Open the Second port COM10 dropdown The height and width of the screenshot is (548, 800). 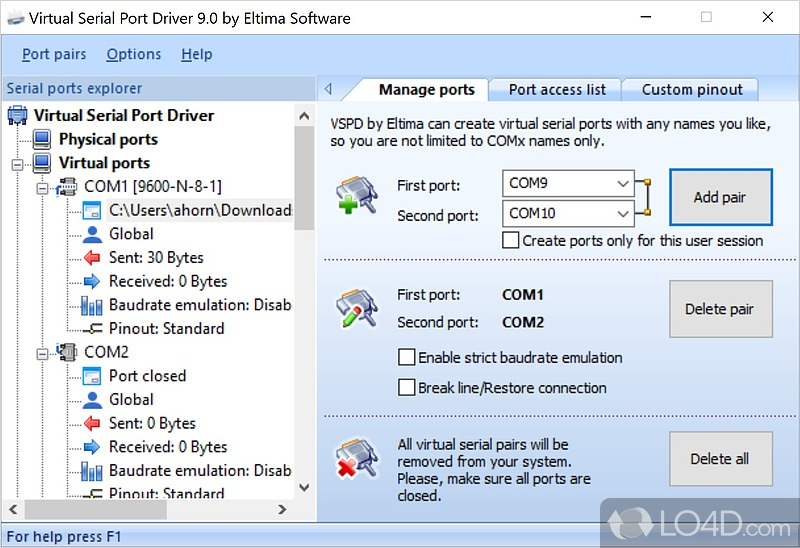622,213
